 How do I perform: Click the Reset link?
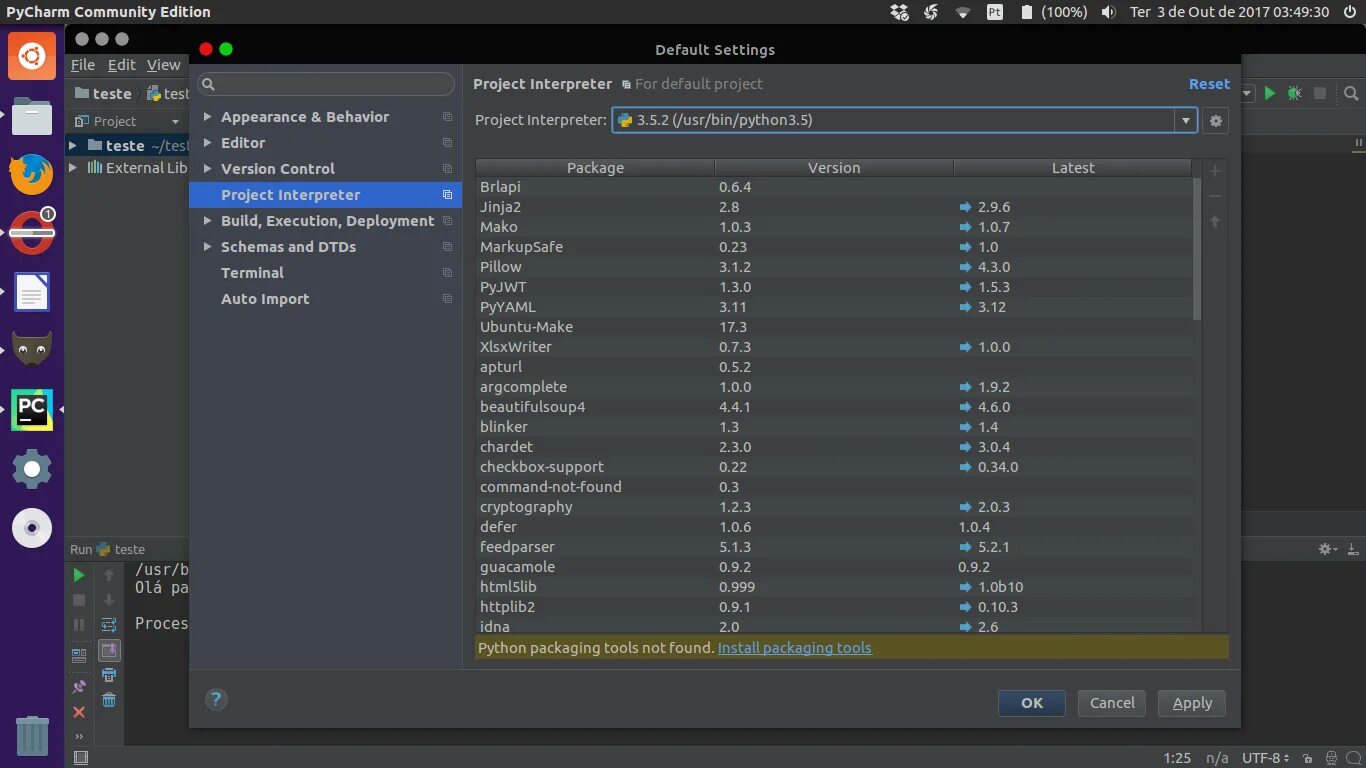(x=1209, y=84)
